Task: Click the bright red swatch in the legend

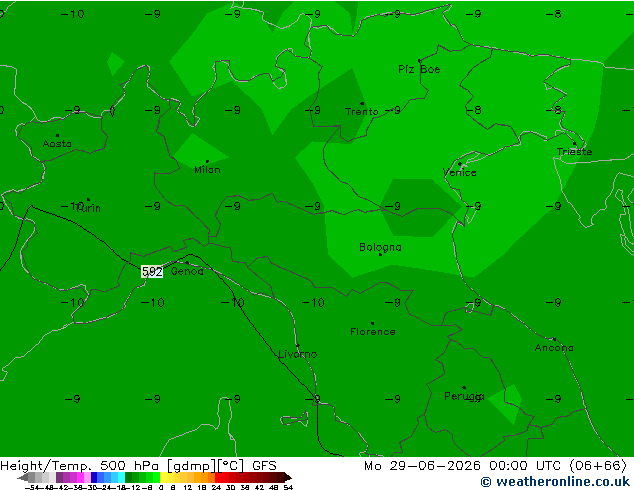Action: (218, 477)
